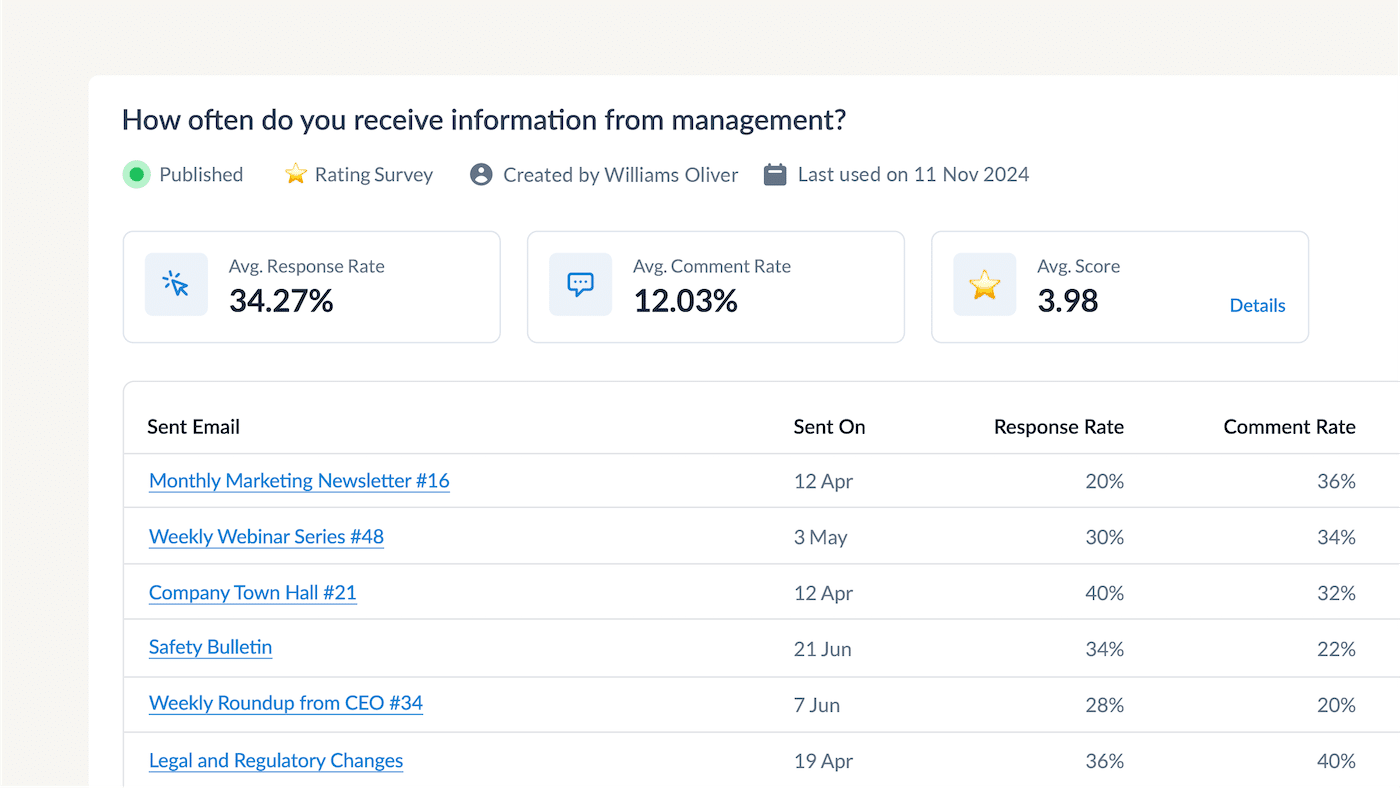This screenshot has width=1400, height=788.
Task: Click the Created by Williams Oliver text
Action: pyautogui.click(x=620, y=175)
